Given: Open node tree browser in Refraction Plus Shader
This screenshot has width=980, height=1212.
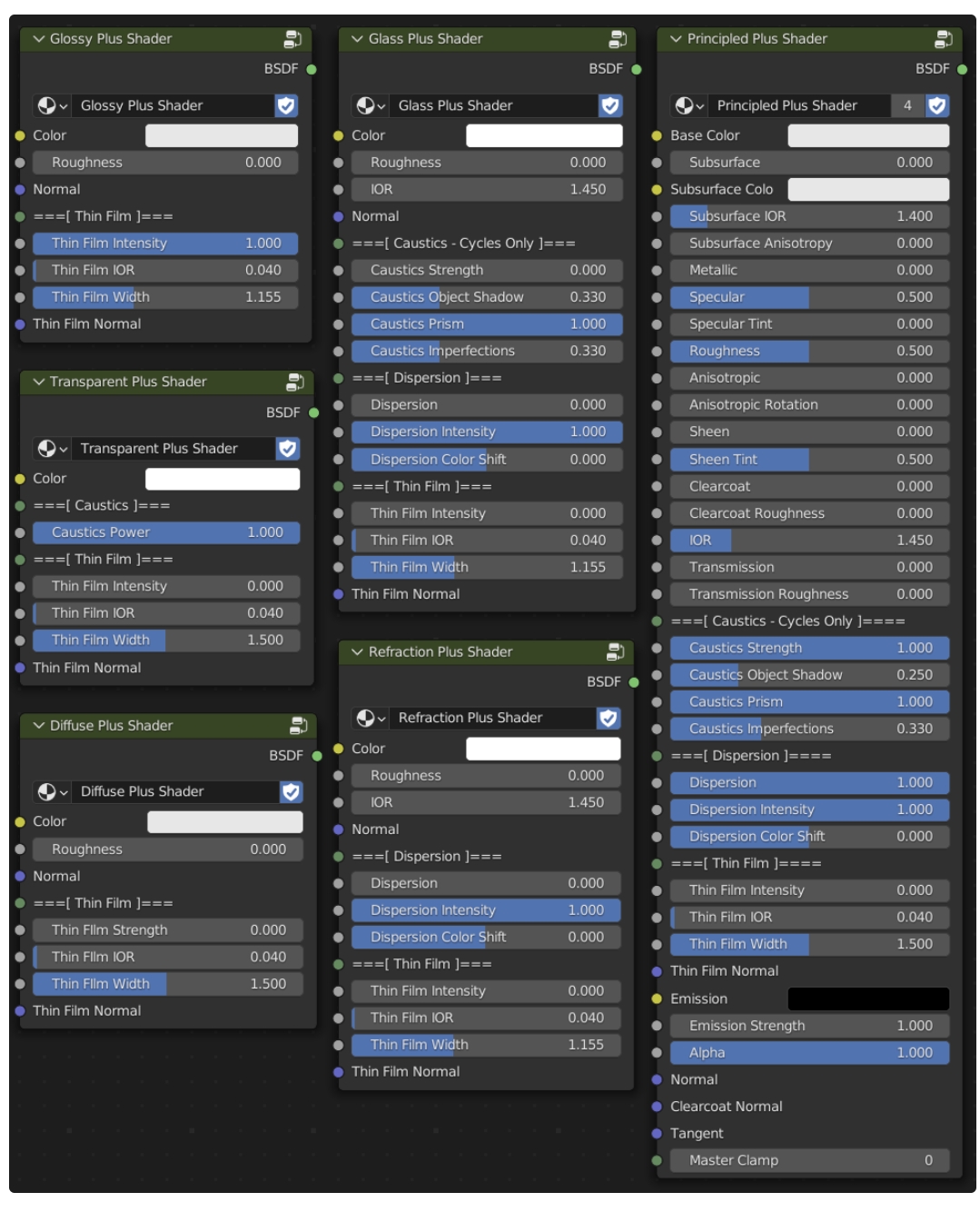Looking at the screenshot, I should (371, 718).
